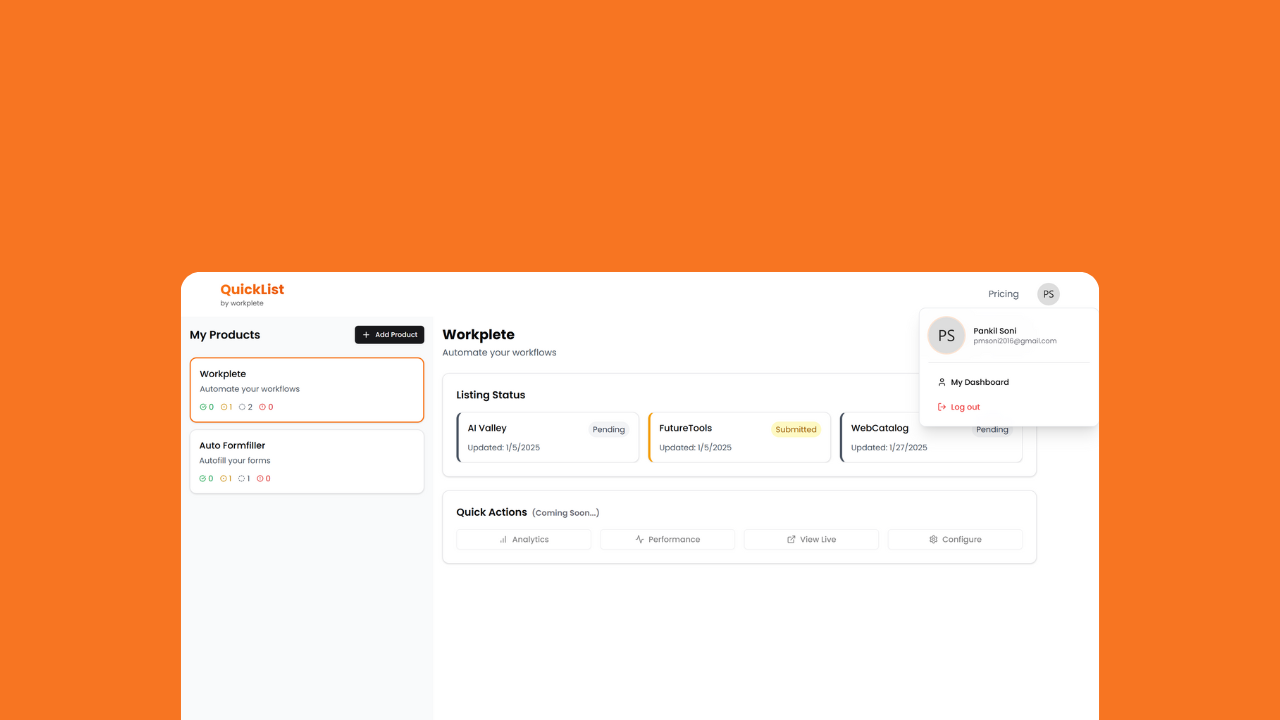Click the green approved-count icon on Workplete card

202,407
